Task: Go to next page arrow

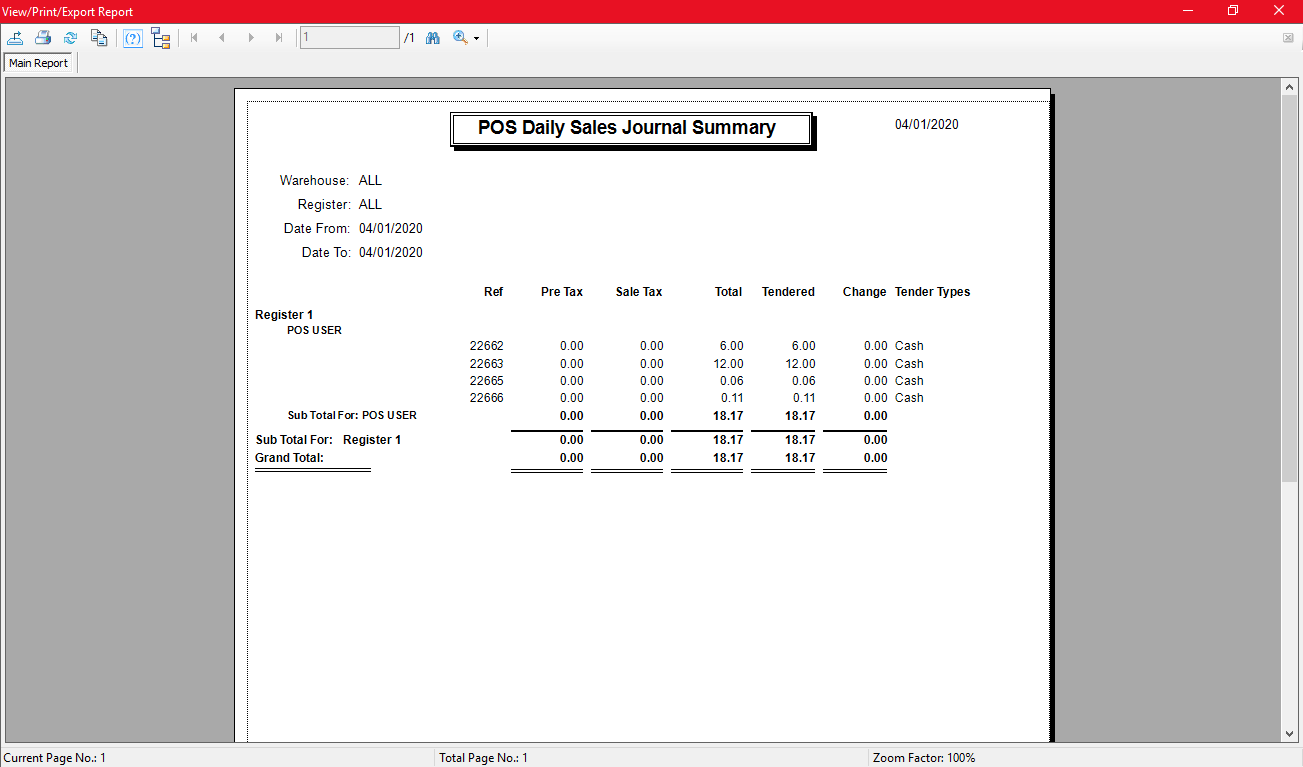Action: click(x=251, y=38)
